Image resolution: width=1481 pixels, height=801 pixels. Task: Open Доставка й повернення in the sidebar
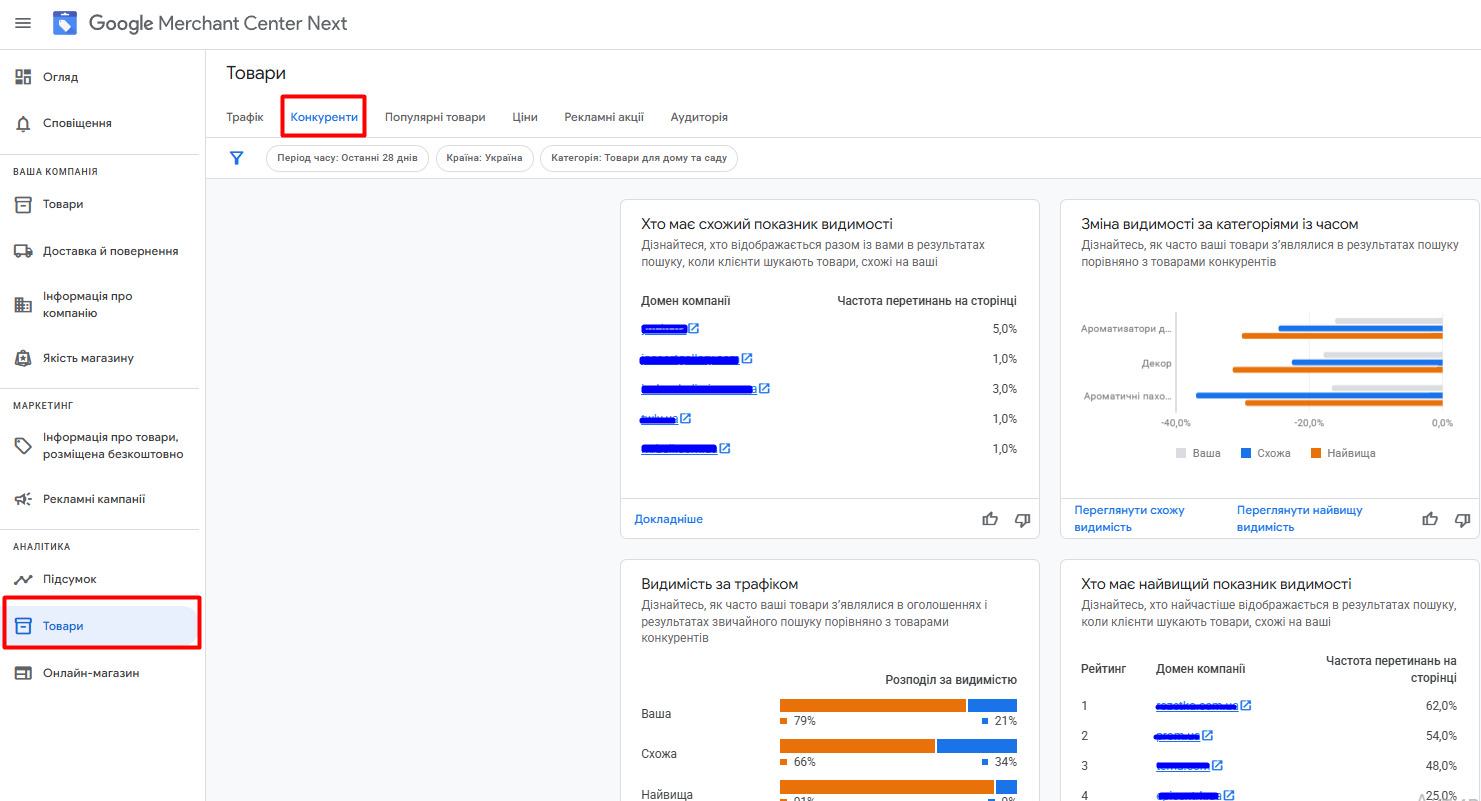100,251
